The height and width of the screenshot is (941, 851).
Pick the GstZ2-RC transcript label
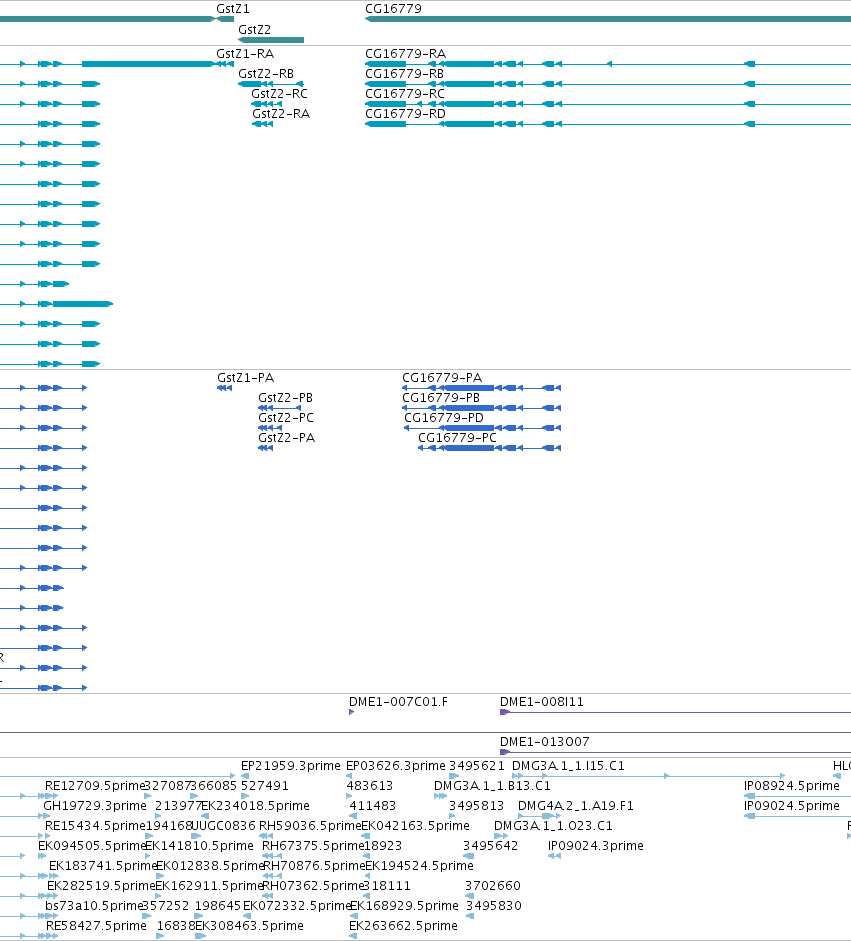point(279,94)
